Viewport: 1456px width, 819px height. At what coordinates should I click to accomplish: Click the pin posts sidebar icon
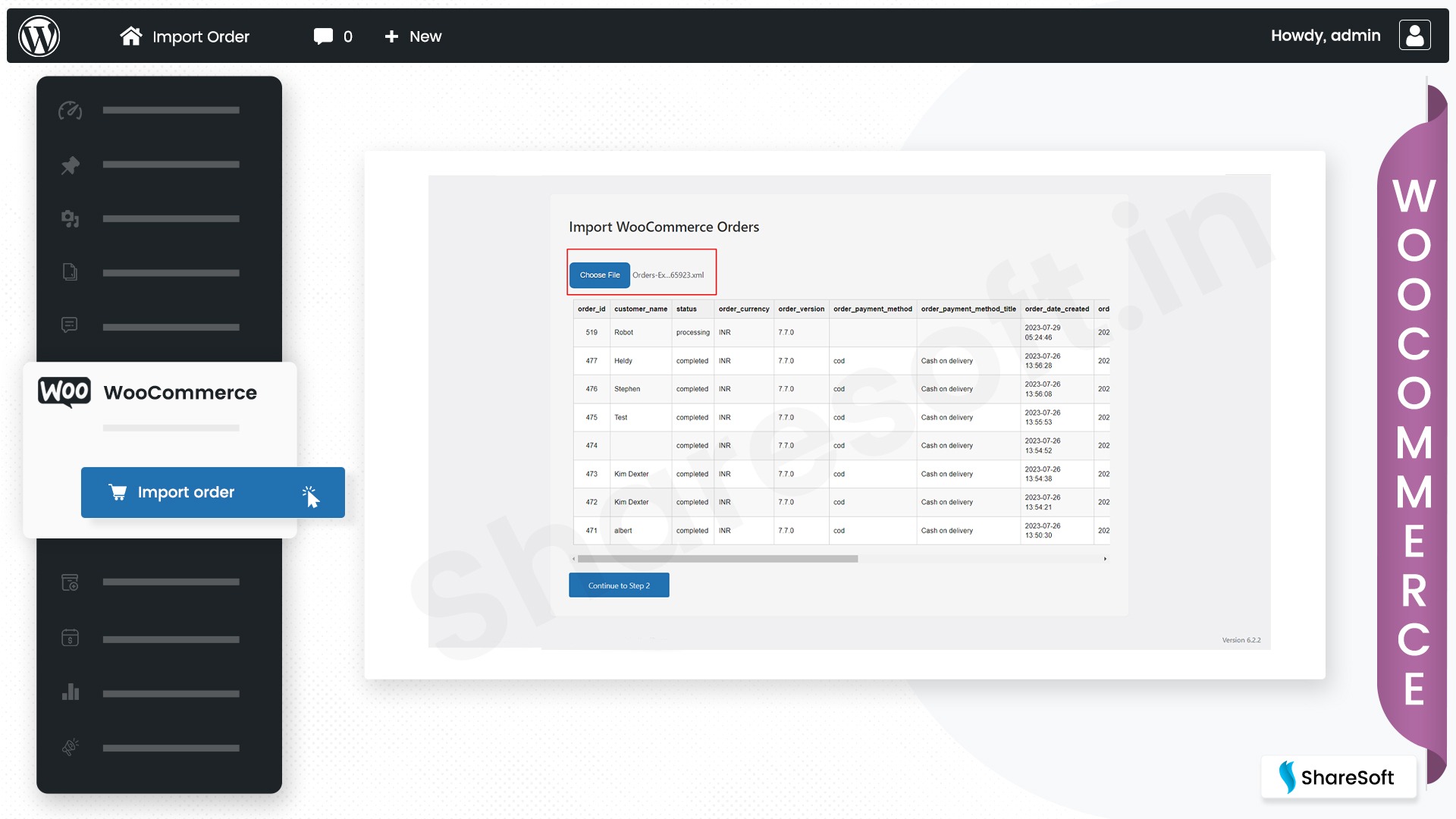pos(71,165)
